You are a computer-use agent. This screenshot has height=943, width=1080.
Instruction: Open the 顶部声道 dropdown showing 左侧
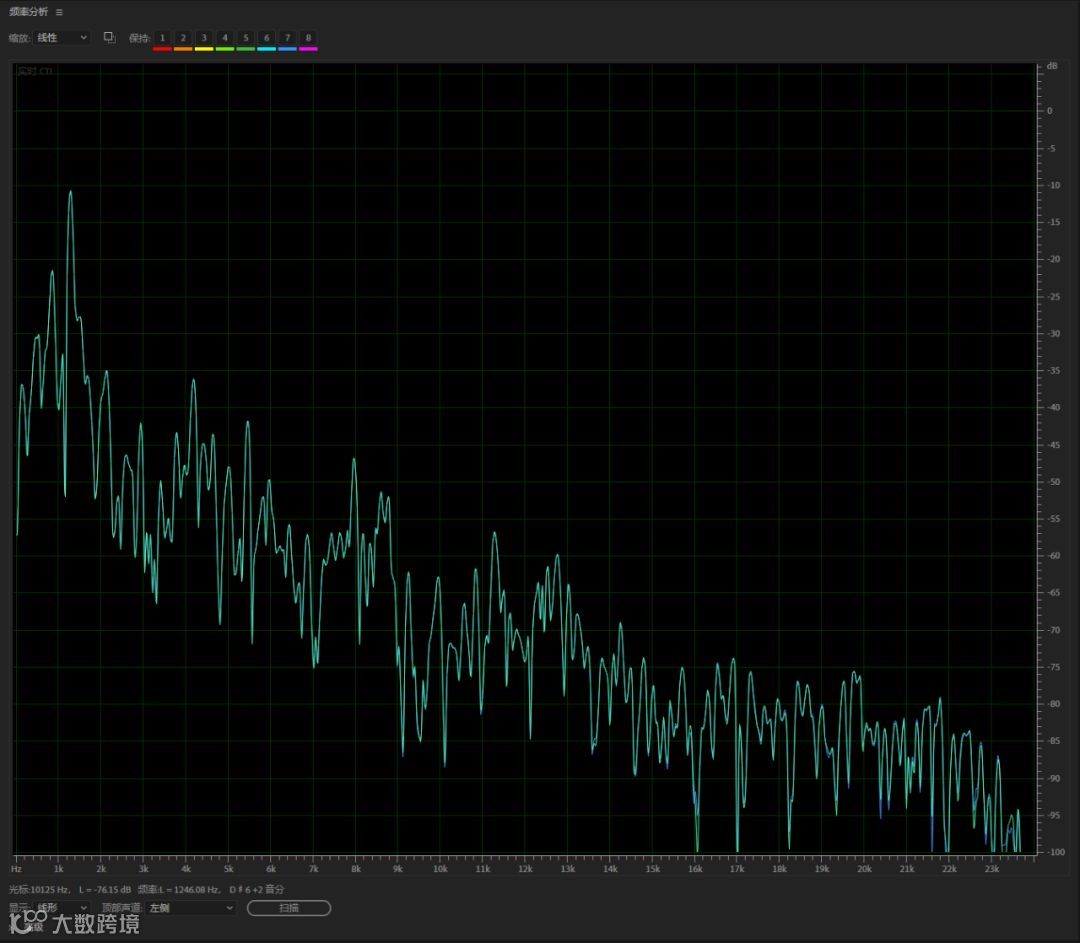coord(191,908)
